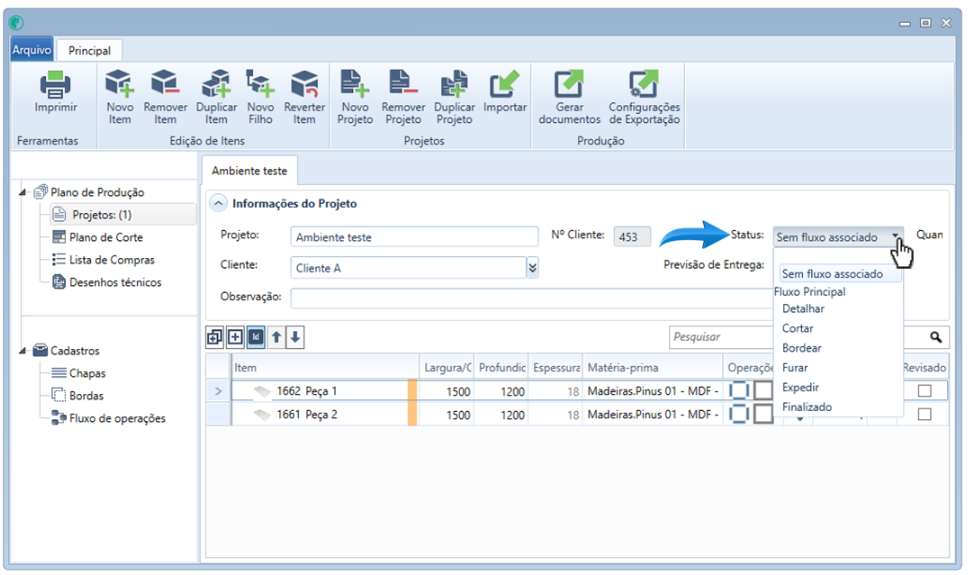This screenshot has width=968, height=575.
Task: Open Lista de Compras in tree
Action: coord(112,259)
